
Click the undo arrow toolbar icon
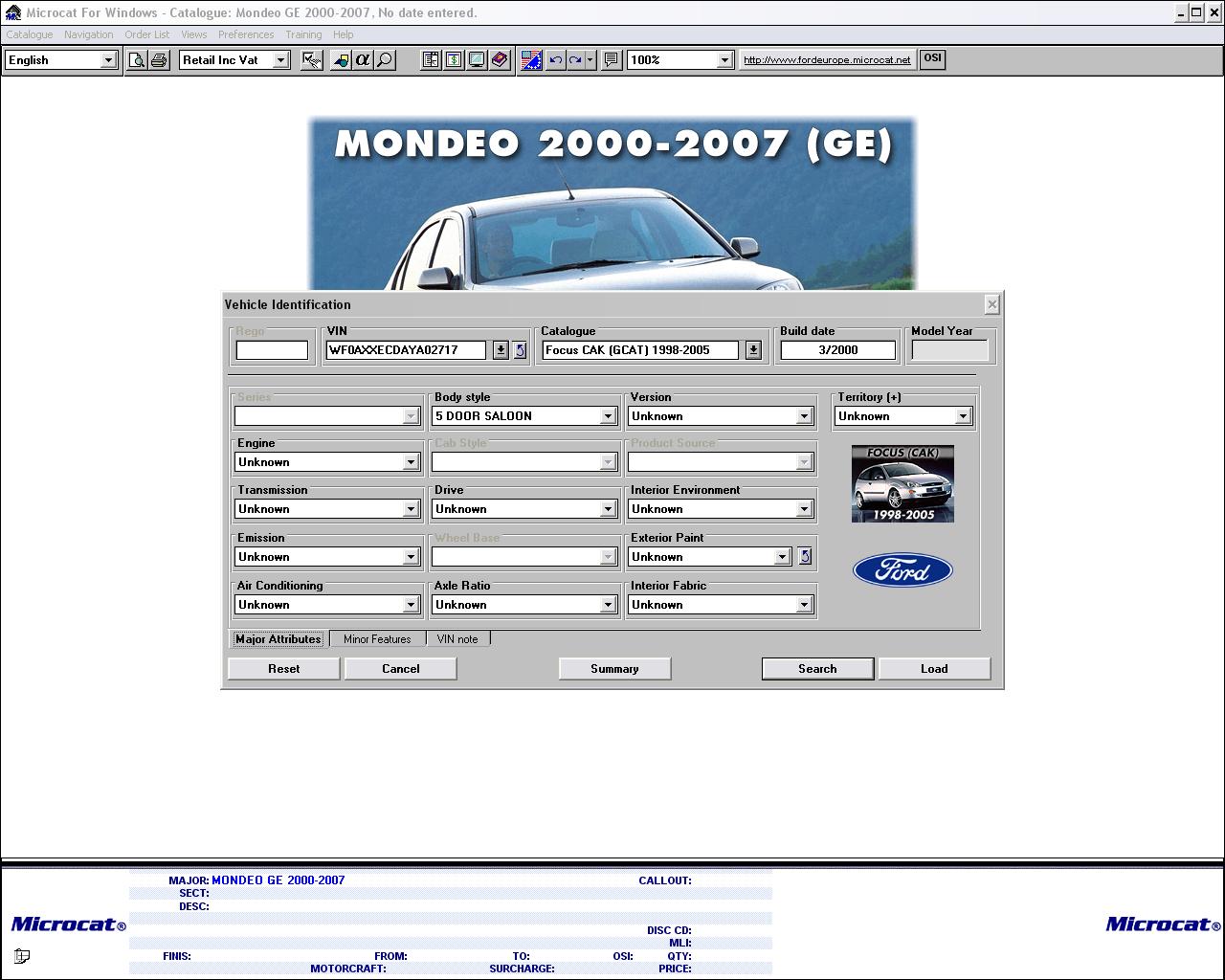(555, 60)
